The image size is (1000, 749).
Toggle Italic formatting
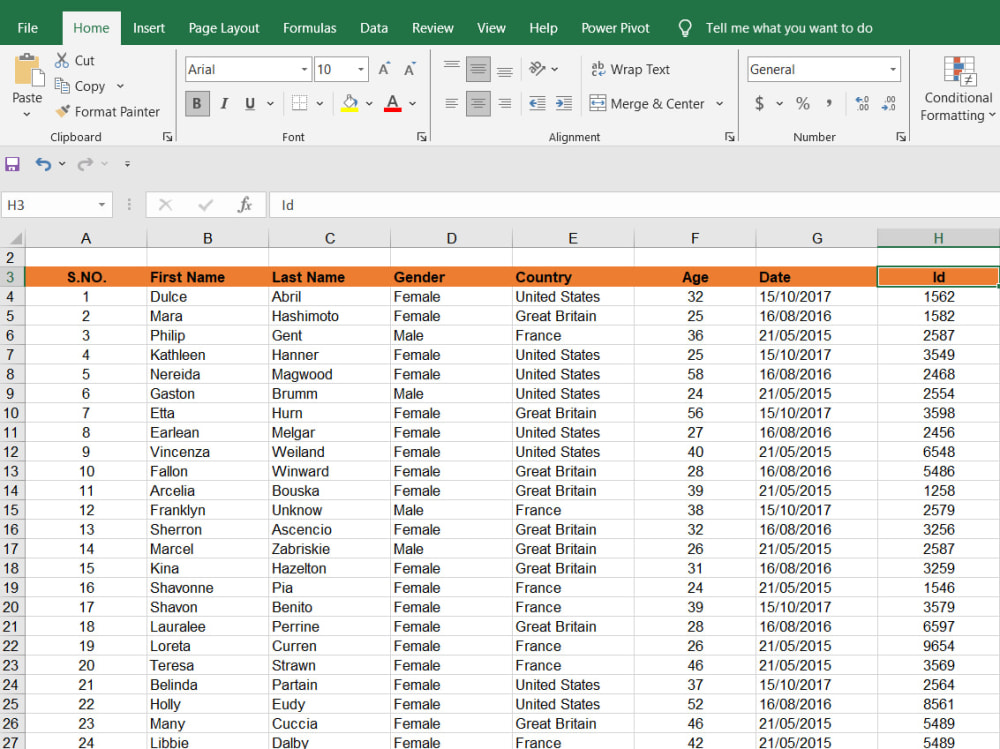click(x=224, y=103)
